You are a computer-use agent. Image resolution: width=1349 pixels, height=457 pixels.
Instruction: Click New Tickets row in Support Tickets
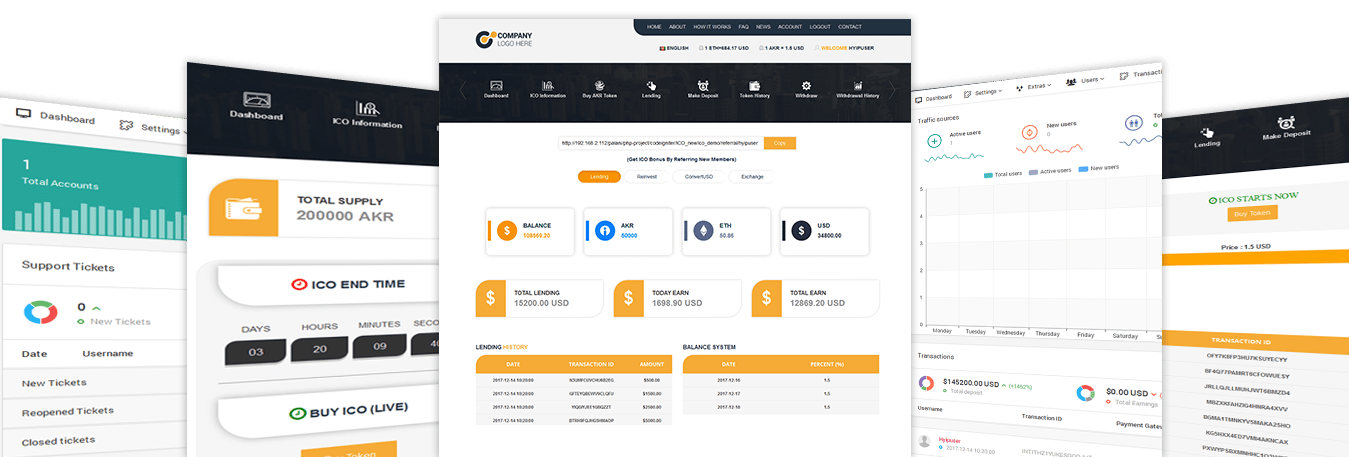coord(94,382)
